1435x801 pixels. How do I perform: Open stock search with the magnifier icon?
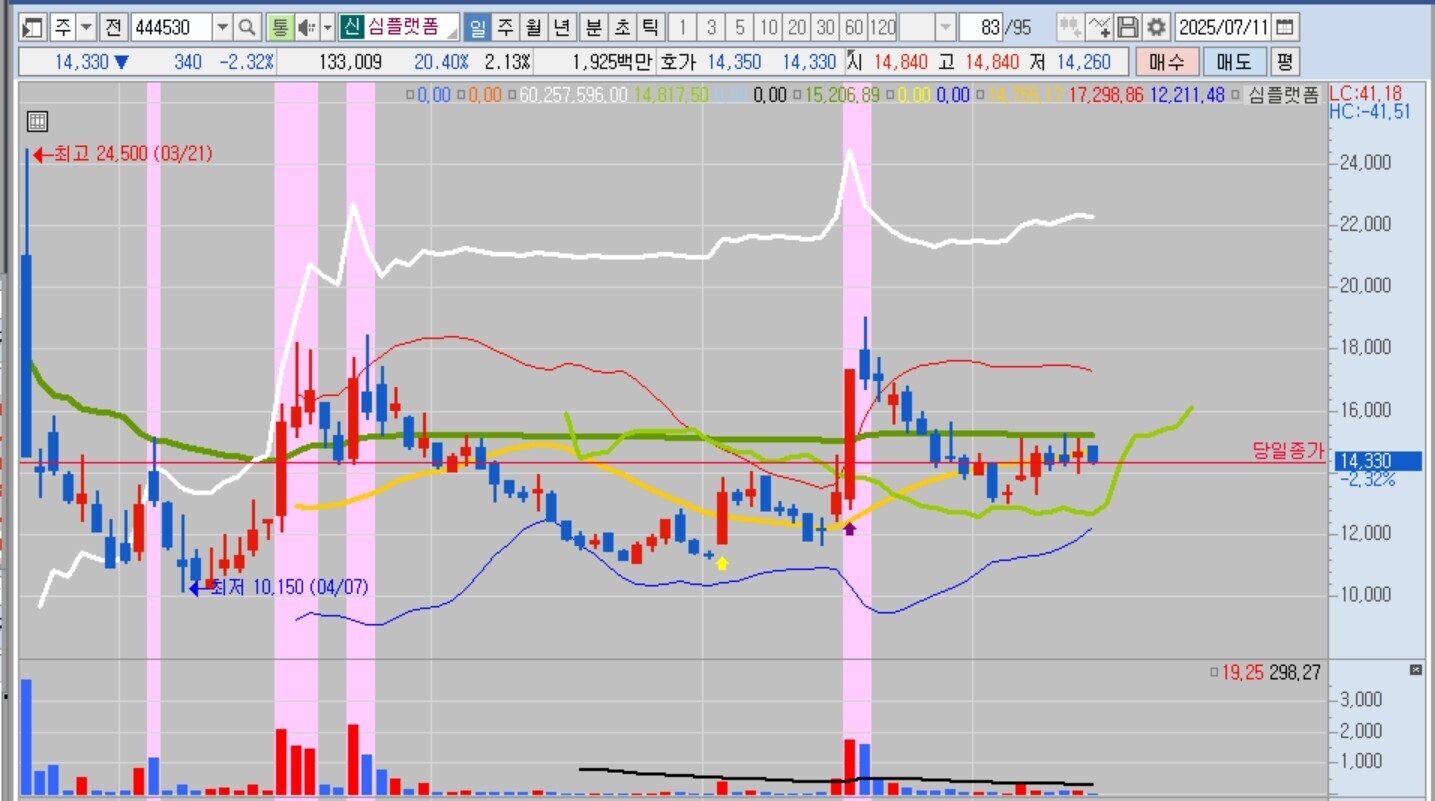[247, 27]
